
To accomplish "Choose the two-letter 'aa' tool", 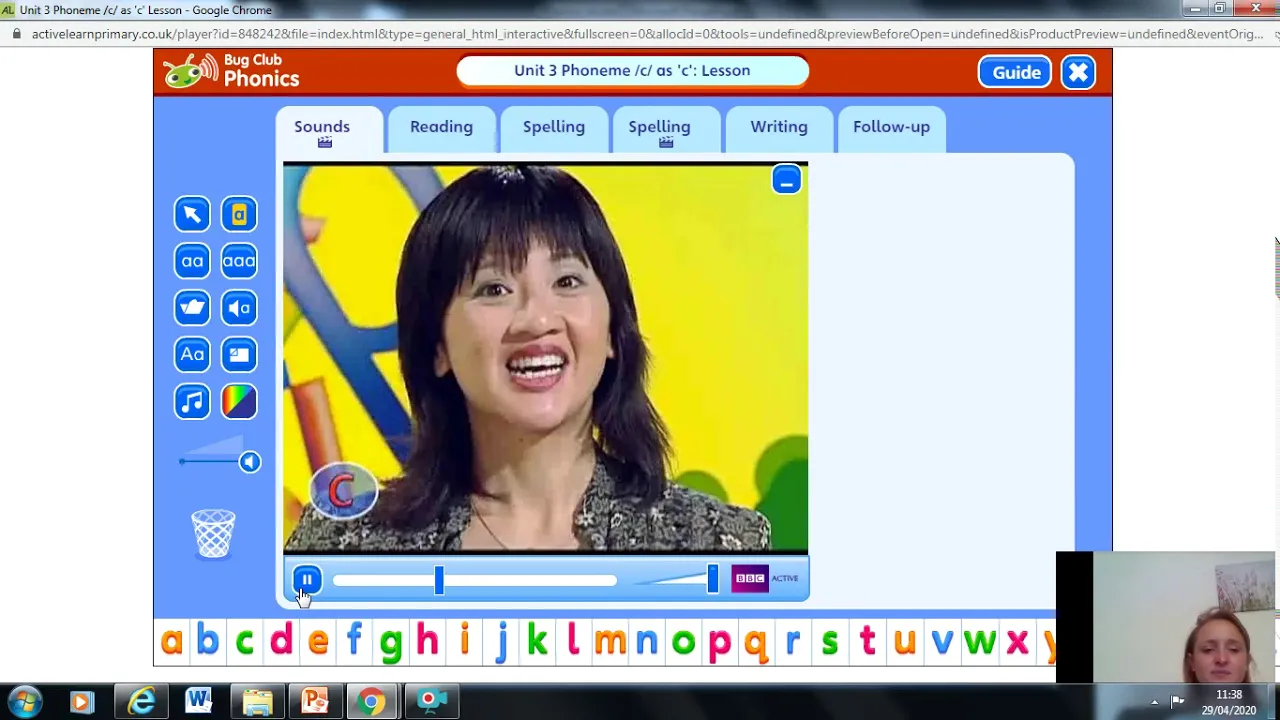I will 192,261.
